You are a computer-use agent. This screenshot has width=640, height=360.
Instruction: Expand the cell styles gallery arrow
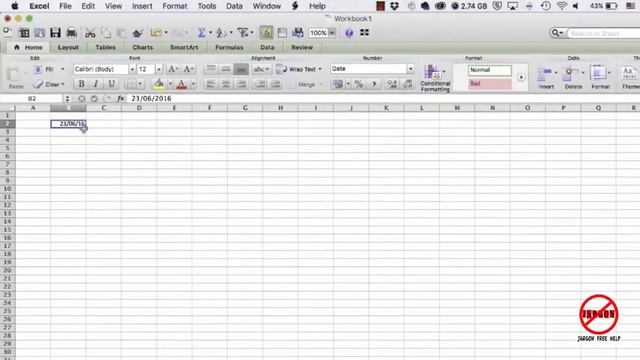(521, 77)
